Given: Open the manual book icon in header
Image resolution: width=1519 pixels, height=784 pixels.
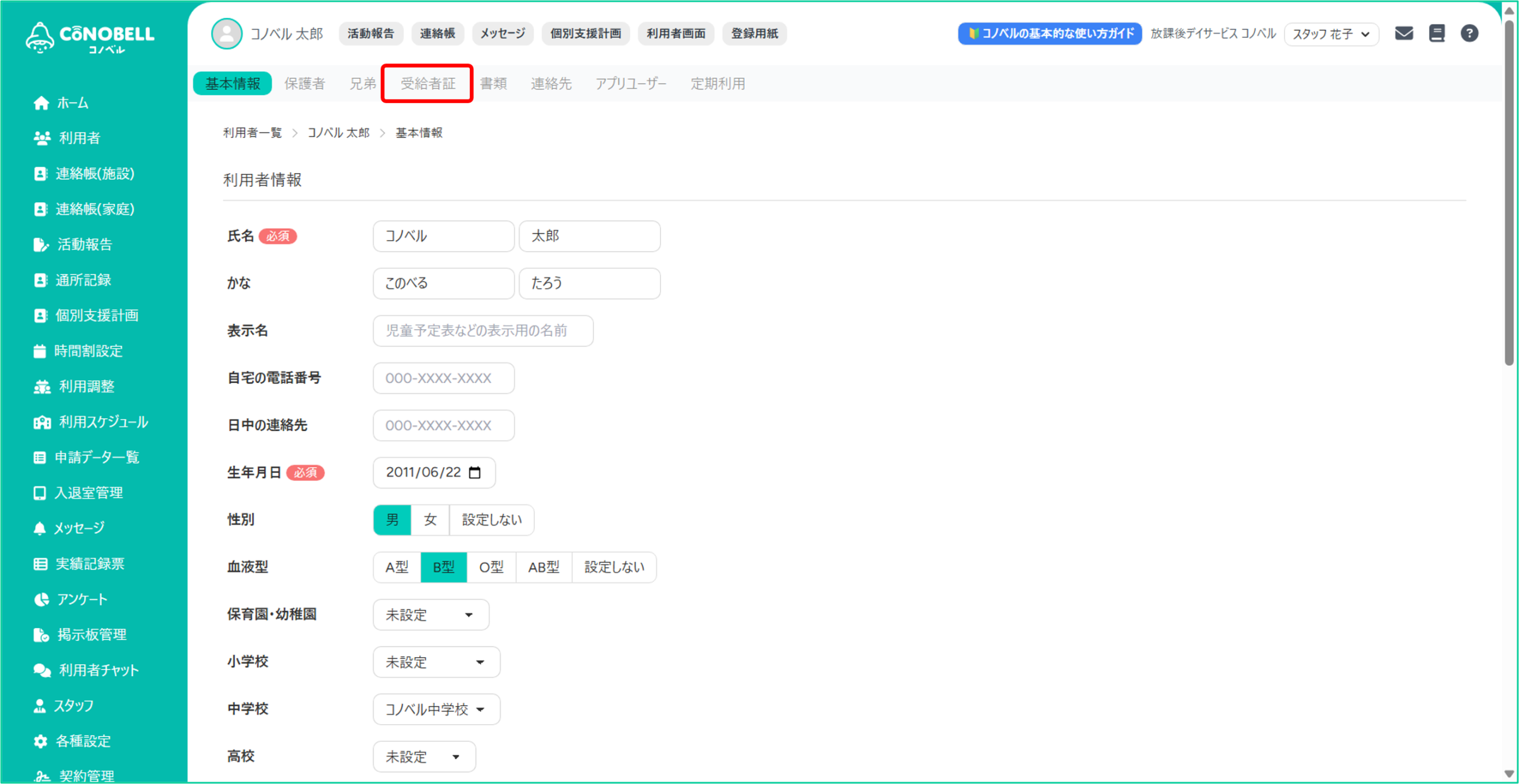Looking at the screenshot, I should point(1437,33).
